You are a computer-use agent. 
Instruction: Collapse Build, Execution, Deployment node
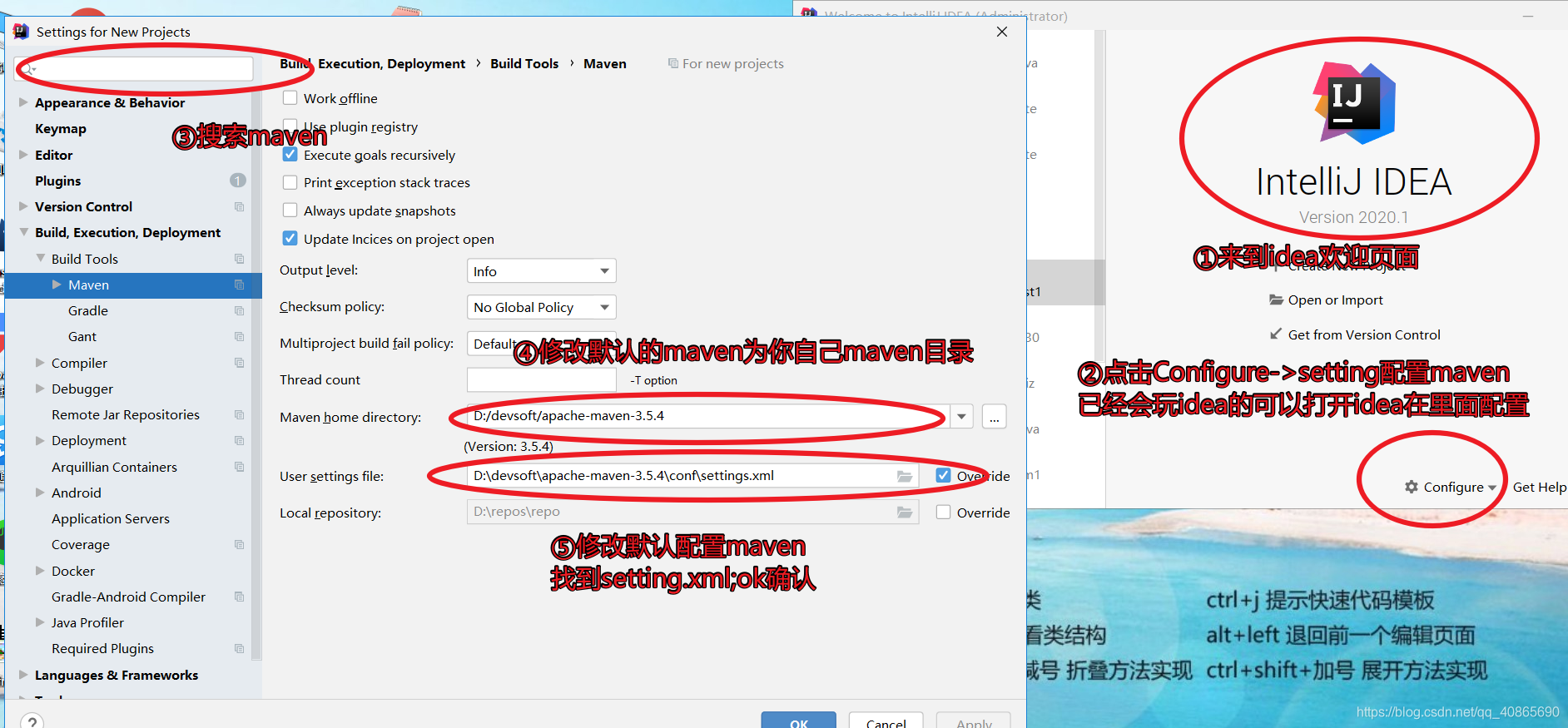coord(23,232)
